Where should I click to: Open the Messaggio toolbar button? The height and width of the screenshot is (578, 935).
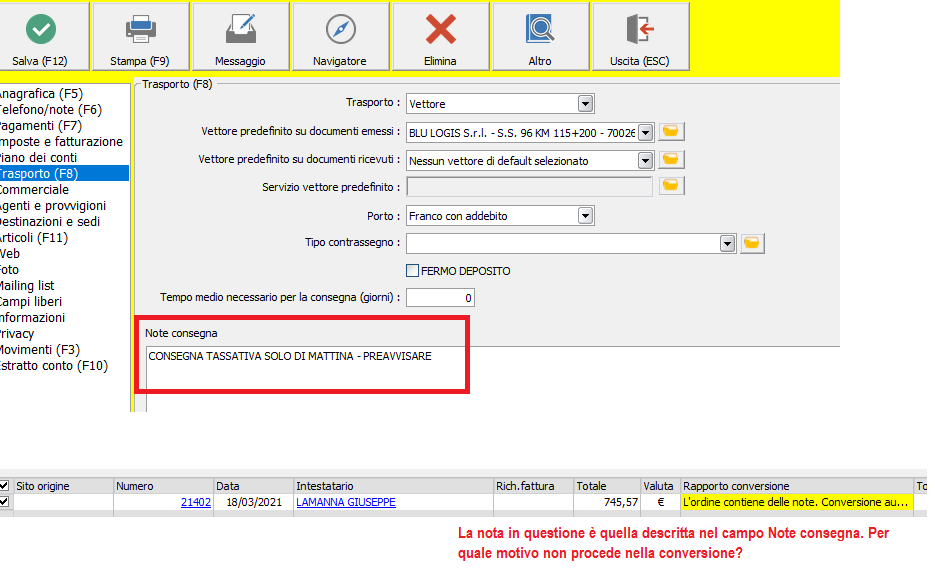pyautogui.click(x=240, y=36)
